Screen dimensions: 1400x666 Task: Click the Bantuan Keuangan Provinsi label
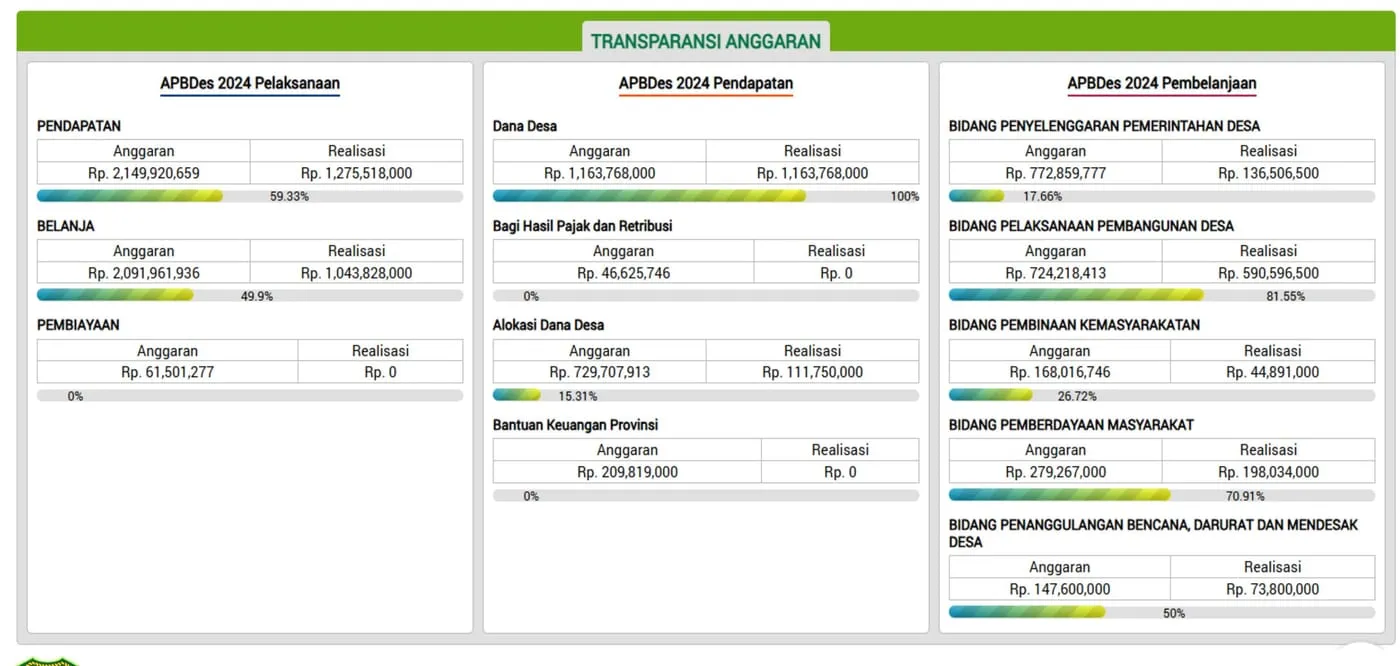pos(576,425)
